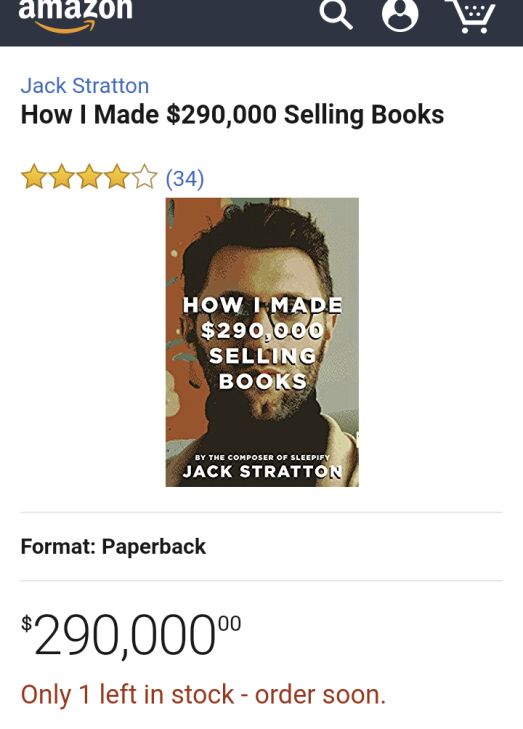Screen dimensions: 523x729
Task: Choose the Format: Paperback option row
Action: point(261,546)
